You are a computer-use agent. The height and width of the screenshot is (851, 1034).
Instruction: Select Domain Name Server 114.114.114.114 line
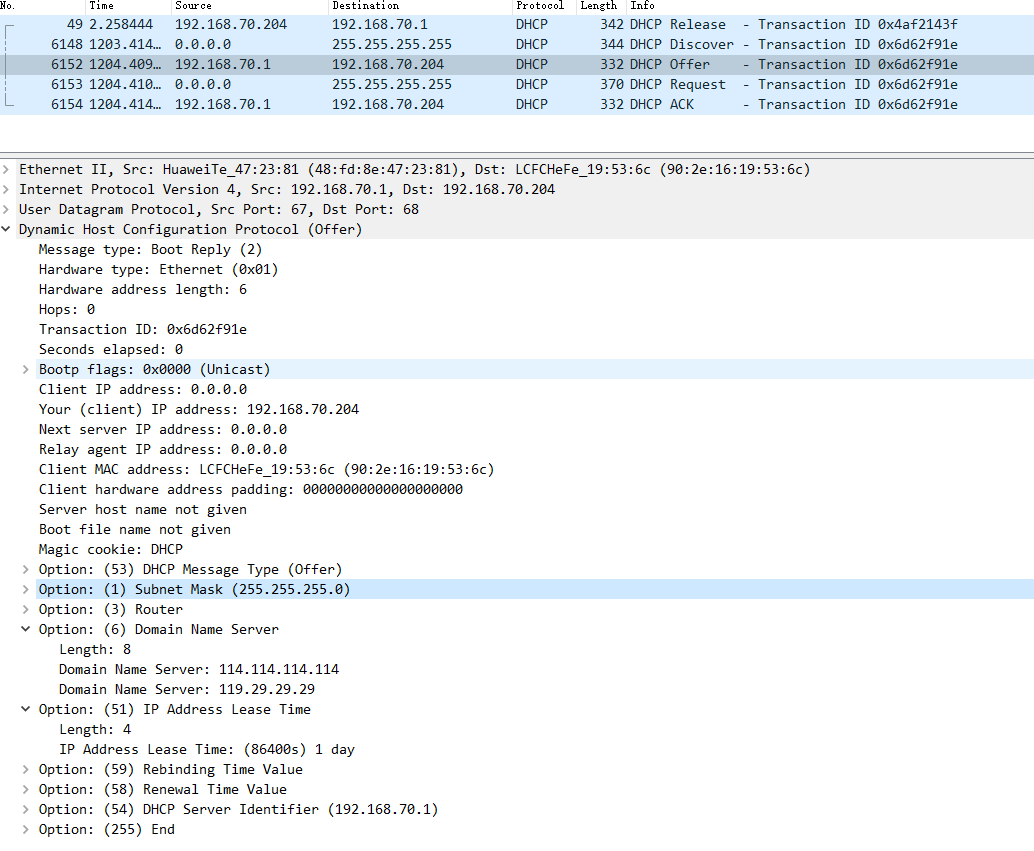coord(198,670)
